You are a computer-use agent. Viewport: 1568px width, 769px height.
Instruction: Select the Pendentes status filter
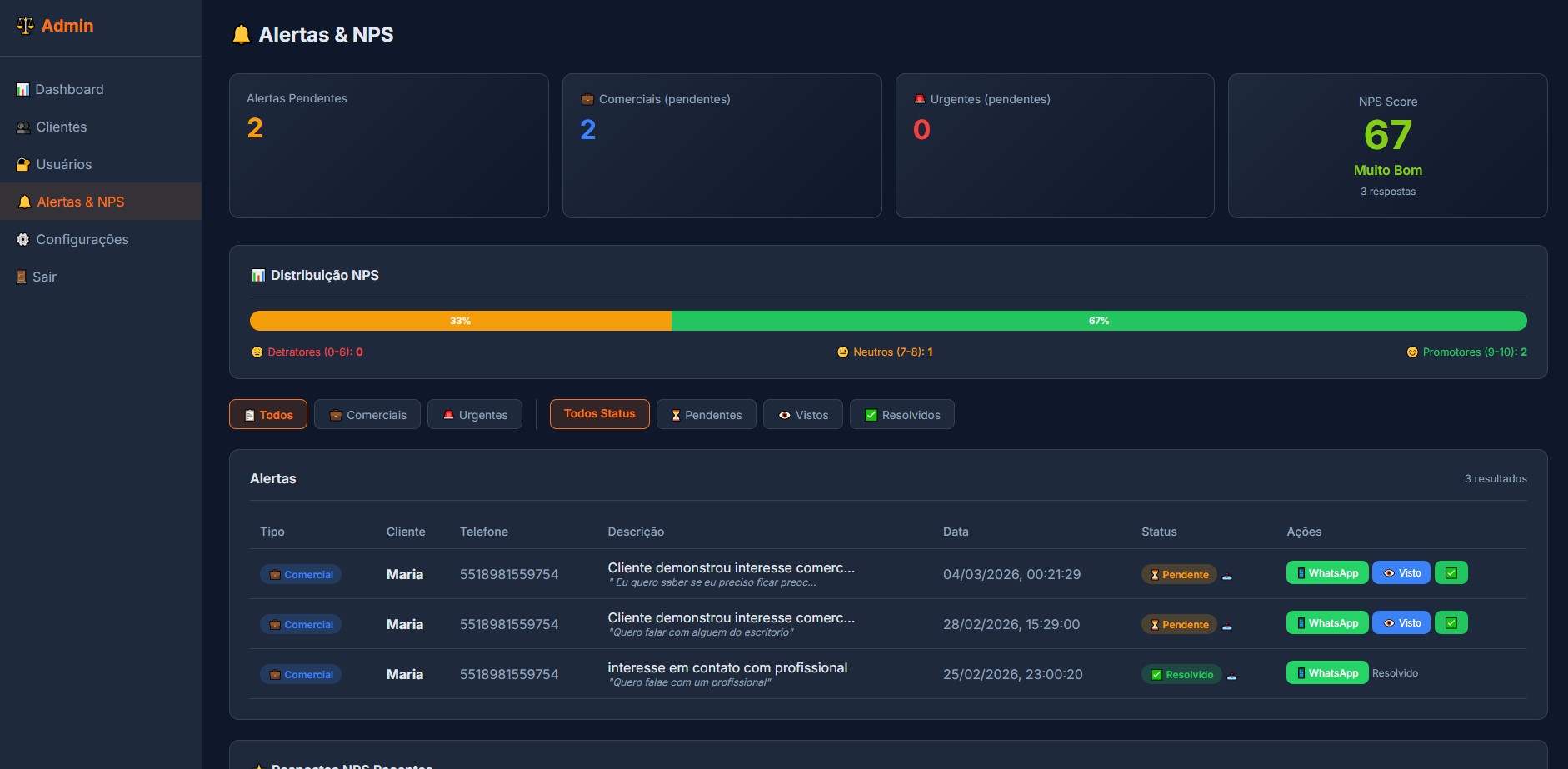[706, 414]
